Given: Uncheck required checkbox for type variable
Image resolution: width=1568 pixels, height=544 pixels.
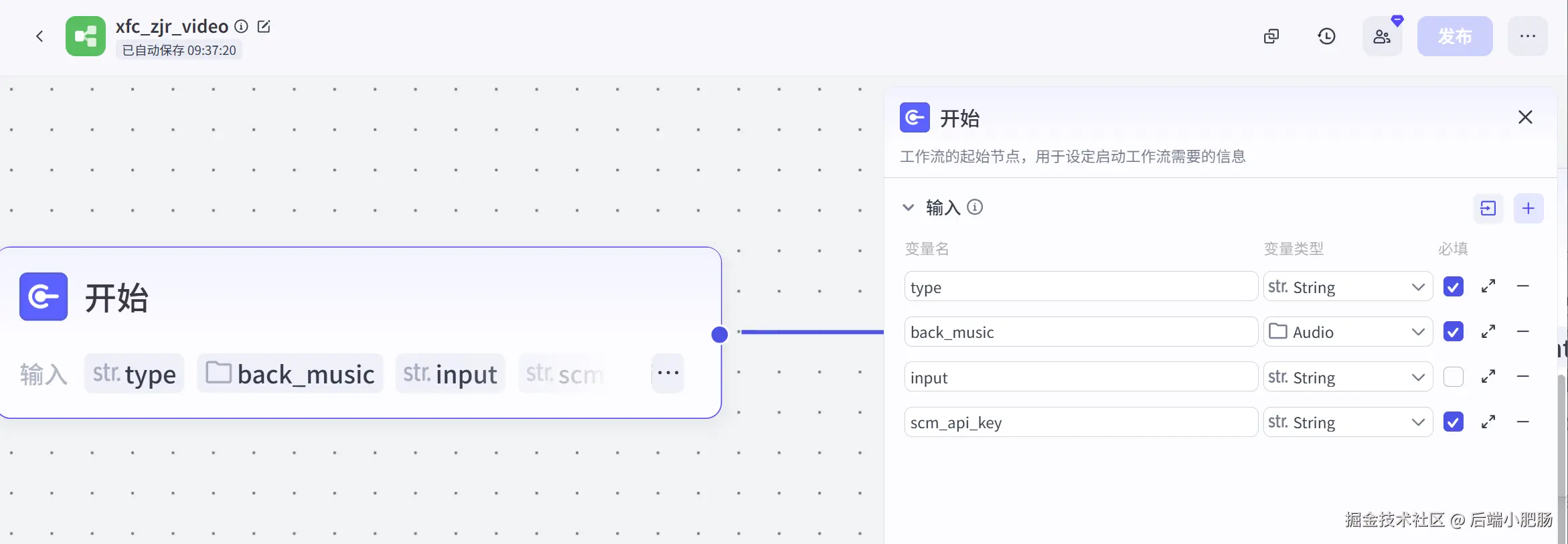Looking at the screenshot, I should [1454, 286].
